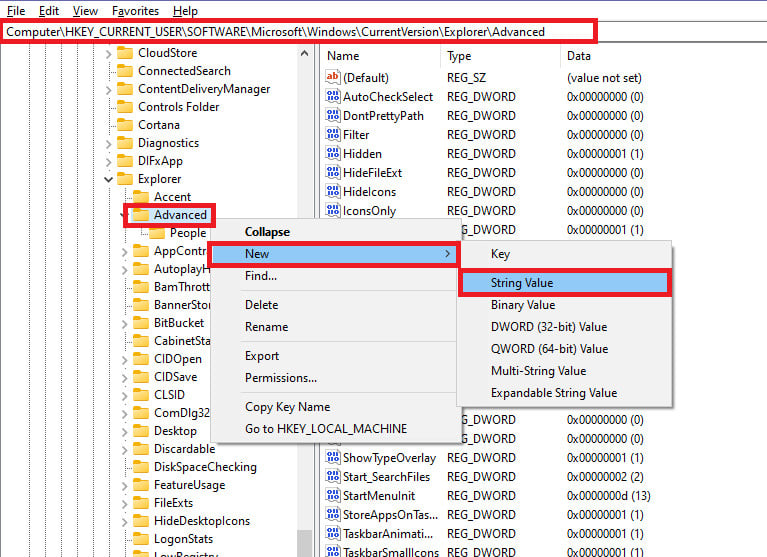
Task: Expand the CloudStore tree node
Action: tap(109, 54)
